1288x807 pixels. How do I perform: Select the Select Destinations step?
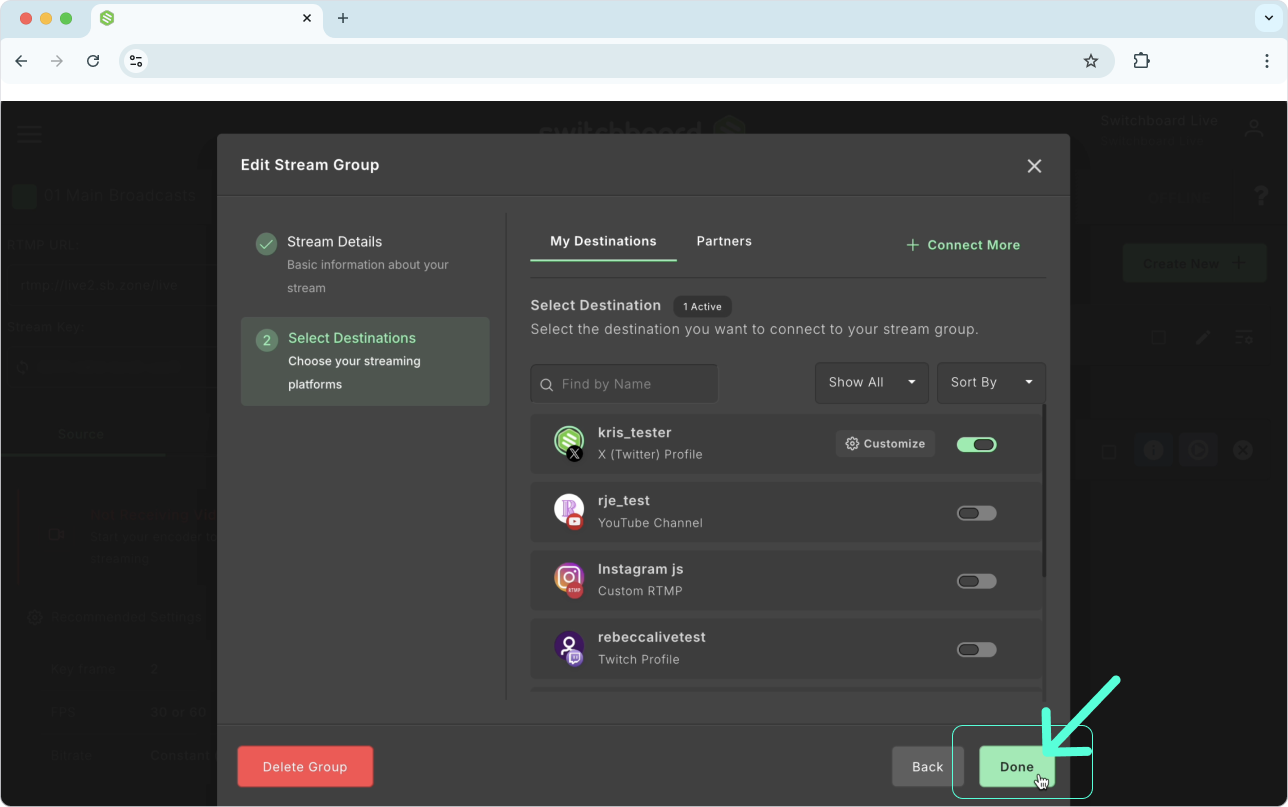[365, 361]
